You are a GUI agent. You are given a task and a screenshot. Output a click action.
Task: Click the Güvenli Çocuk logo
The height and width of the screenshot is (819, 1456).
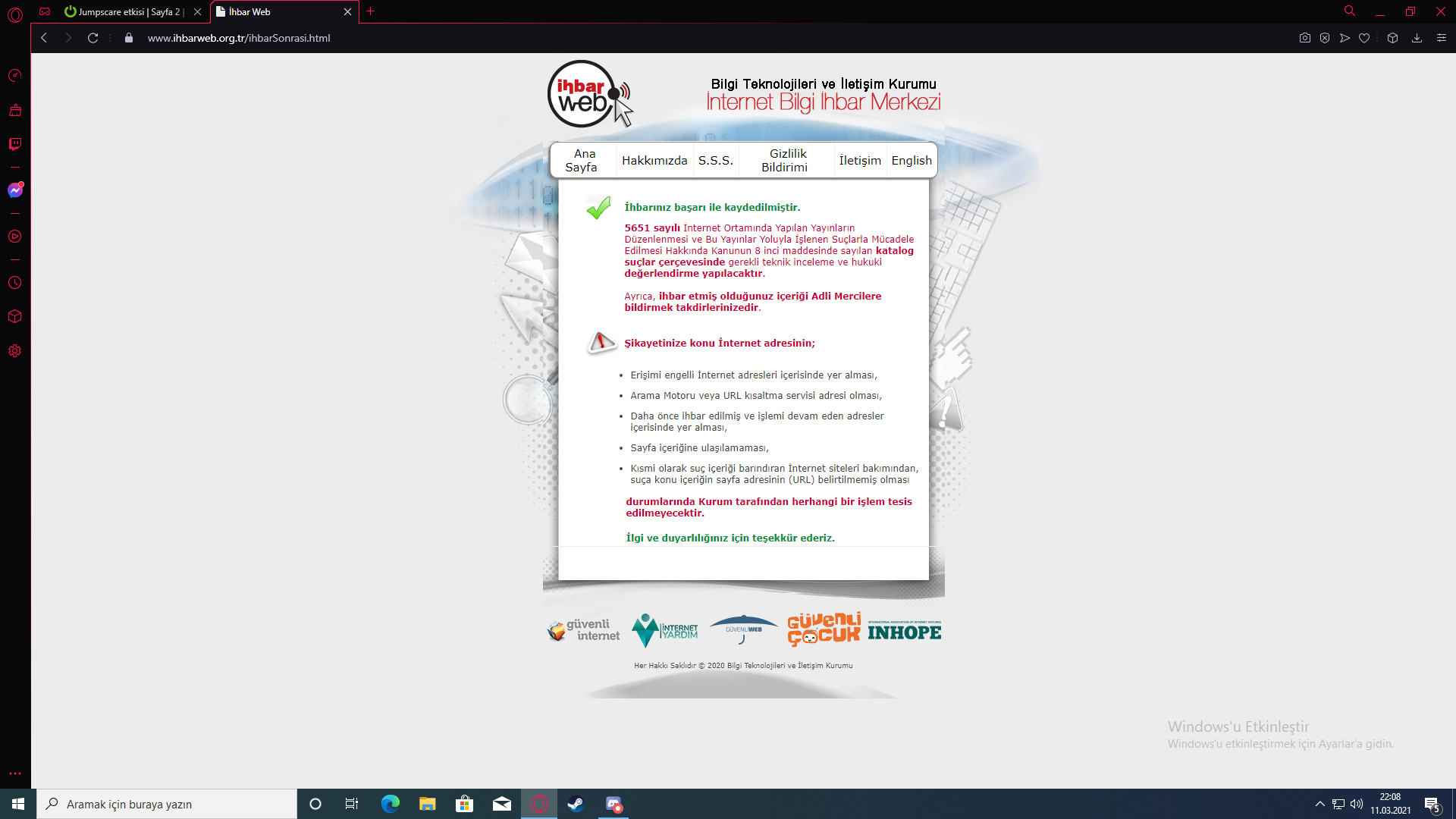click(824, 629)
